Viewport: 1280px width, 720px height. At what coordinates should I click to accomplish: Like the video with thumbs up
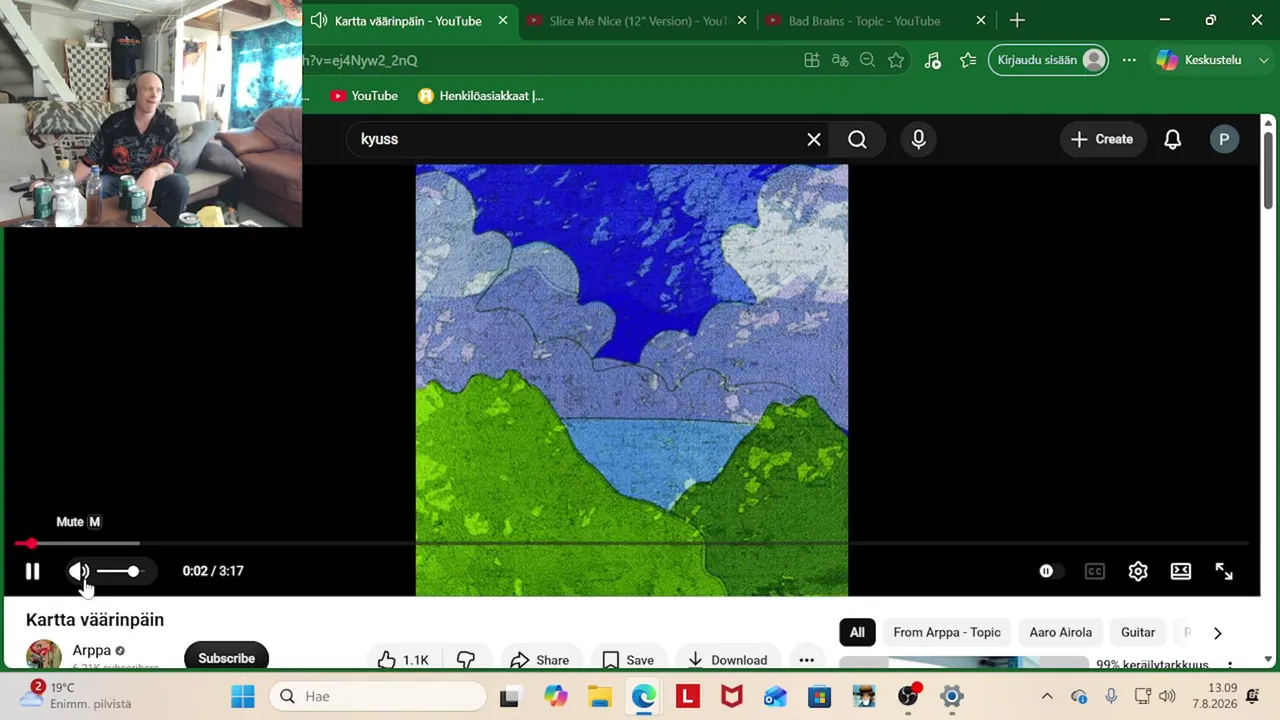pyautogui.click(x=403, y=659)
